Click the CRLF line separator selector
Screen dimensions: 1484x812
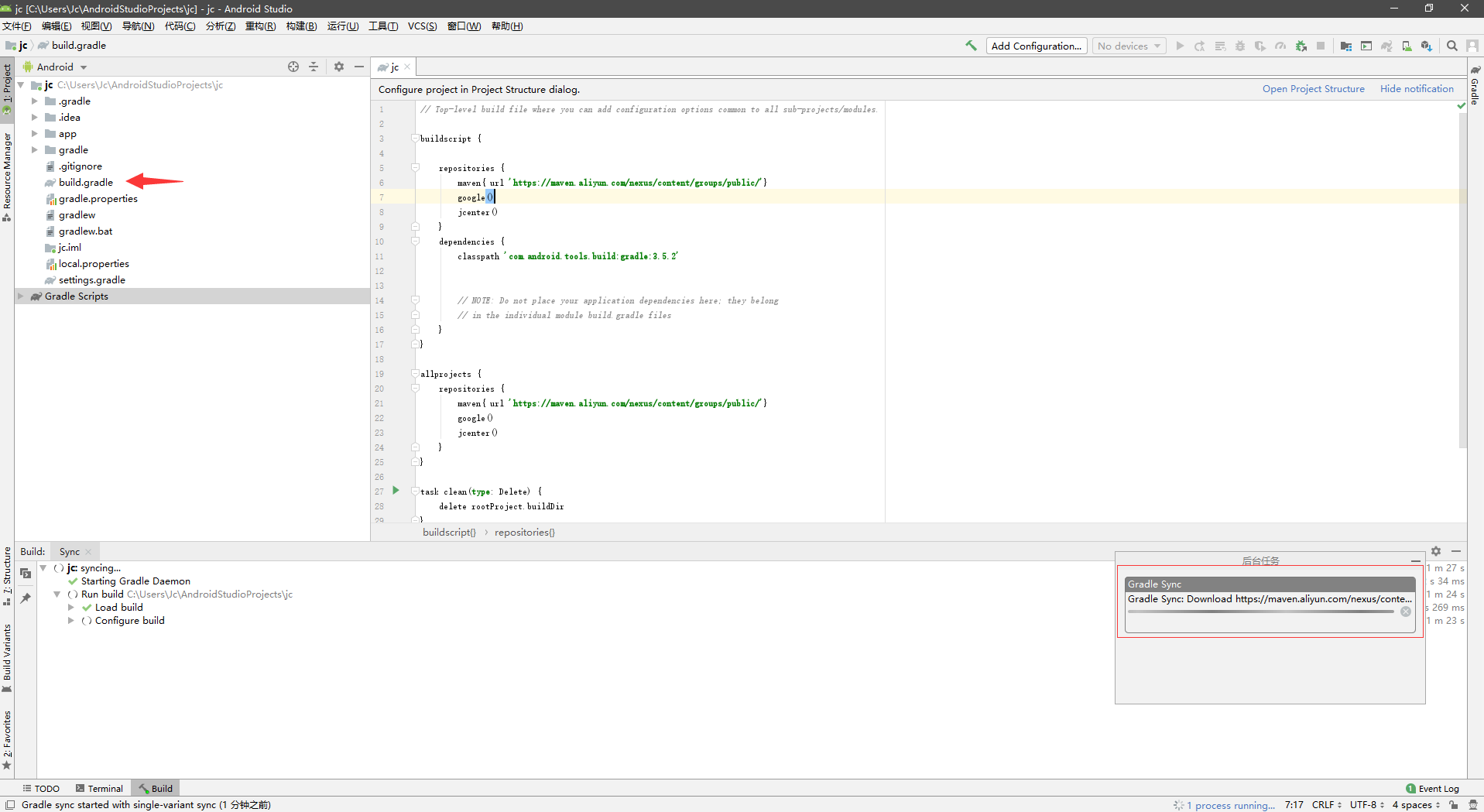tap(1326, 805)
